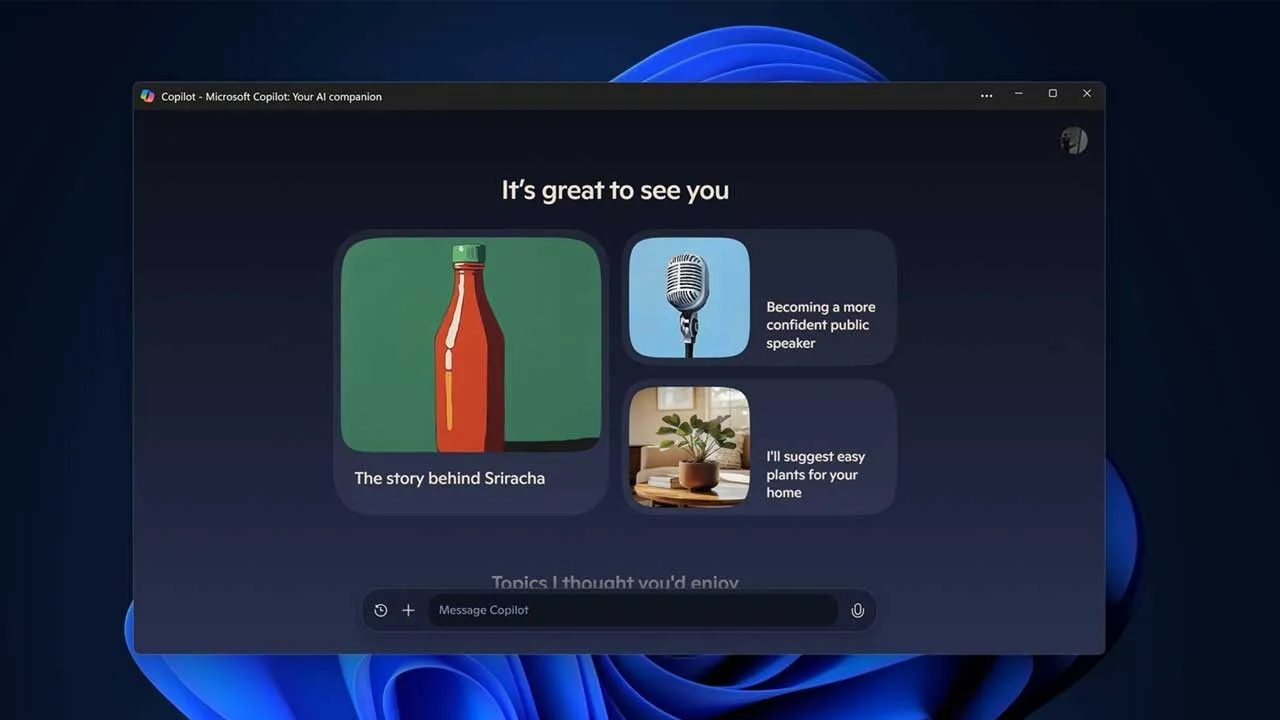Choose "Becoming a more confident public speaker"
Viewport: 1280px width, 720px height.
[x=821, y=325]
